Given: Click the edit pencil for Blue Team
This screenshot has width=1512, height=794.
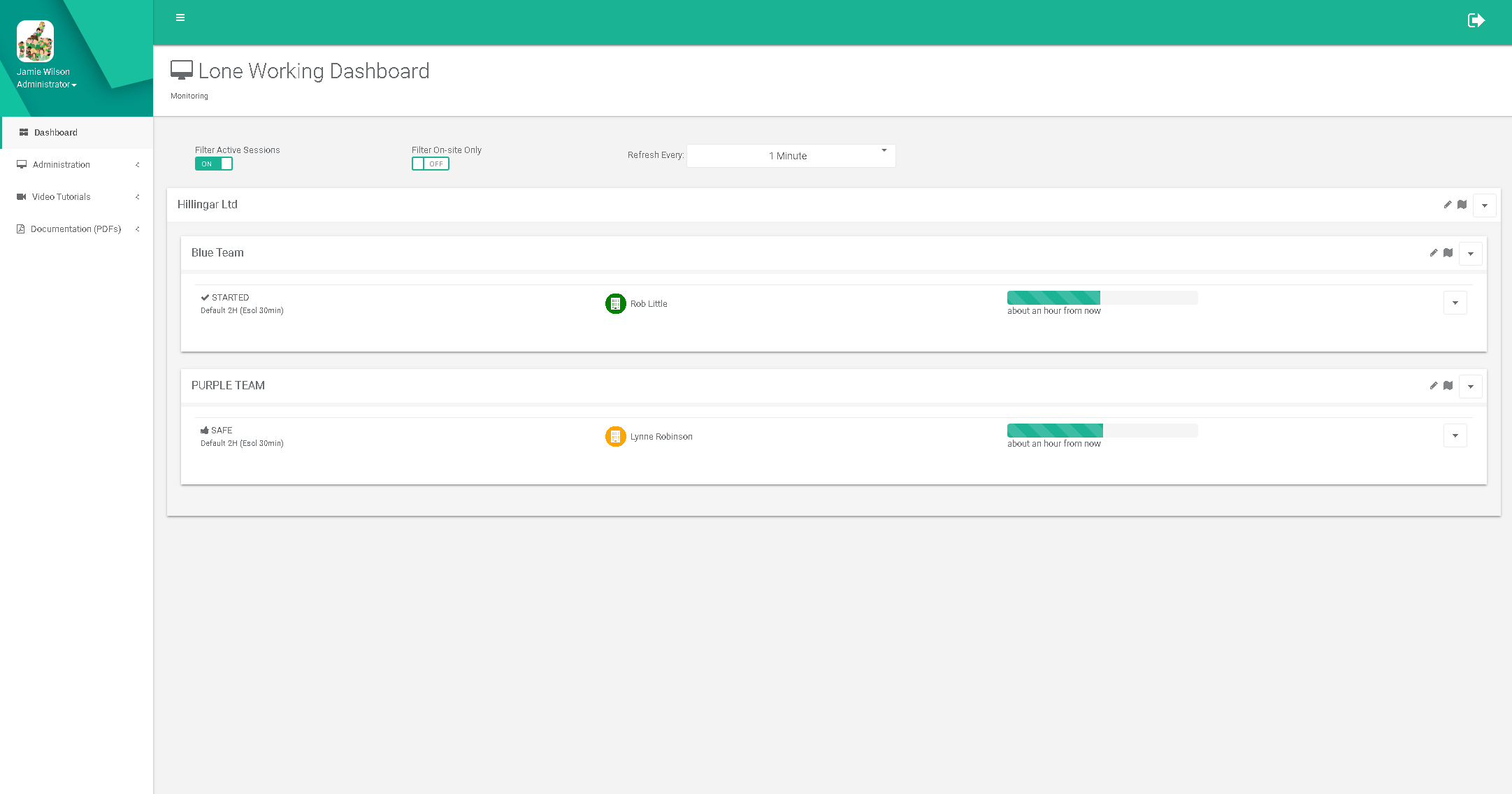Looking at the screenshot, I should click(1434, 253).
